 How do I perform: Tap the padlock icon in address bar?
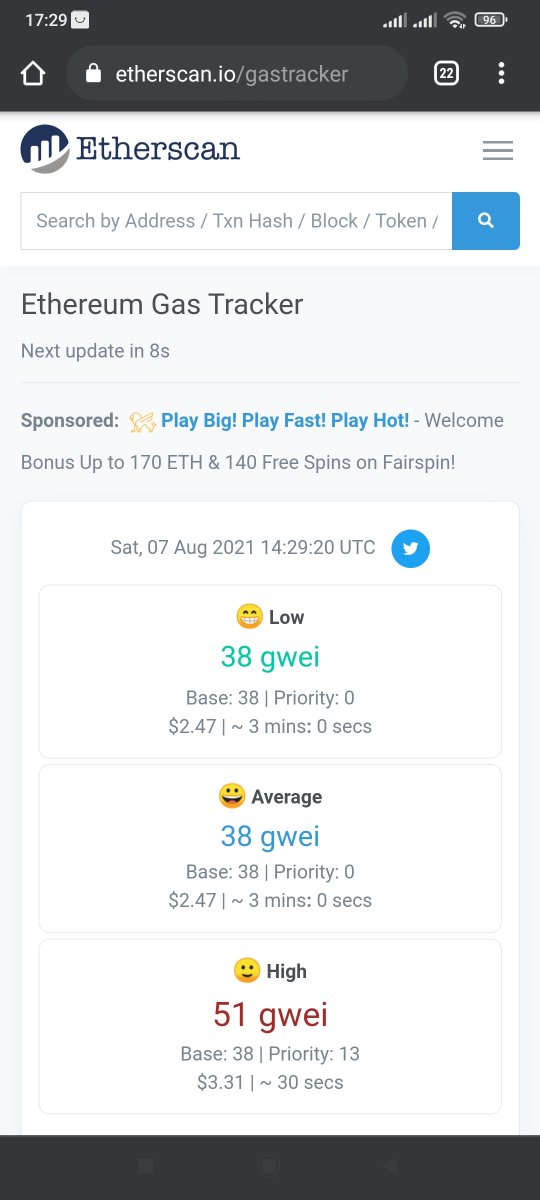pyautogui.click(x=94, y=74)
